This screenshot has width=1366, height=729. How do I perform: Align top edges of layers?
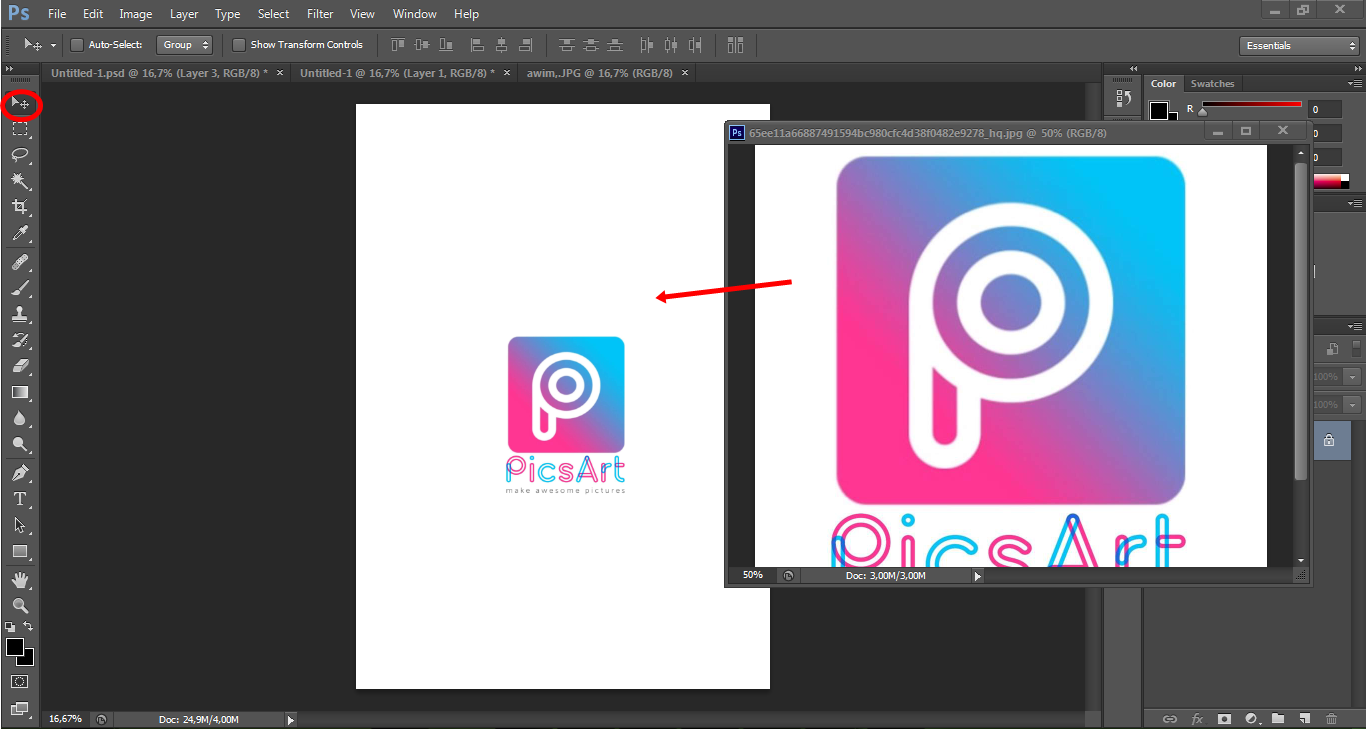(x=398, y=45)
